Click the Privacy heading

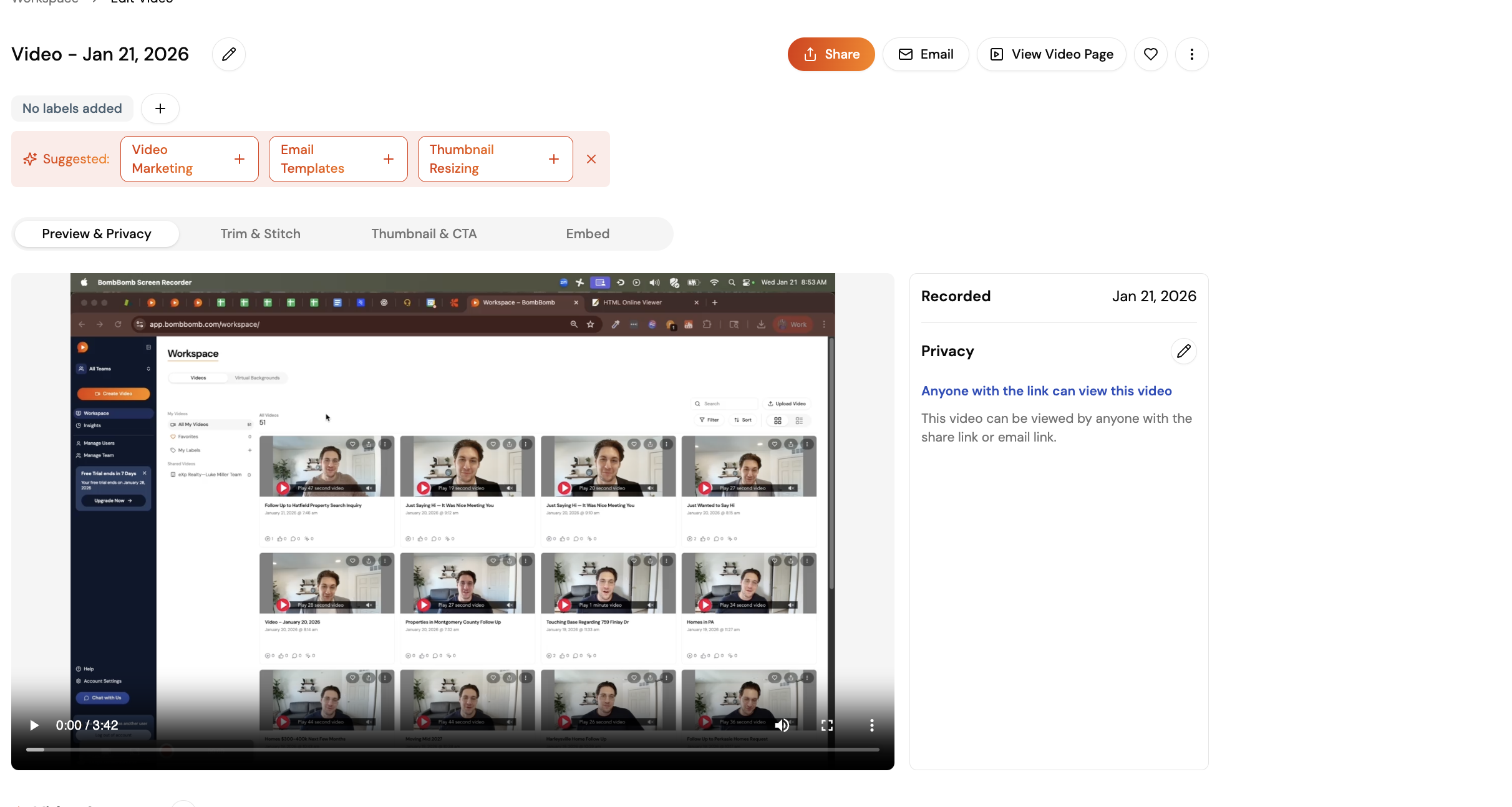tap(947, 351)
